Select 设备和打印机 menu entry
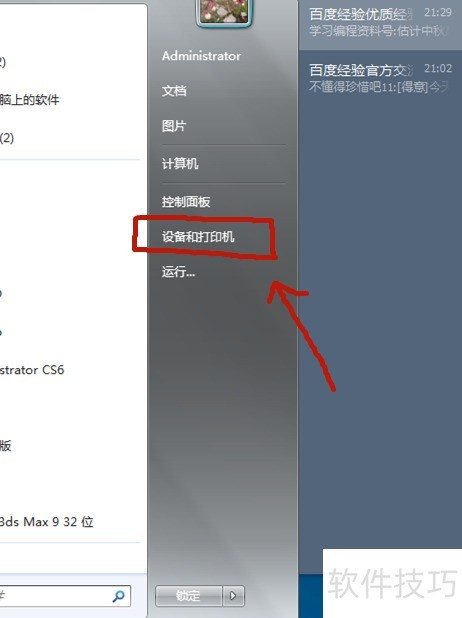462x618 pixels. pyautogui.click(x=198, y=236)
